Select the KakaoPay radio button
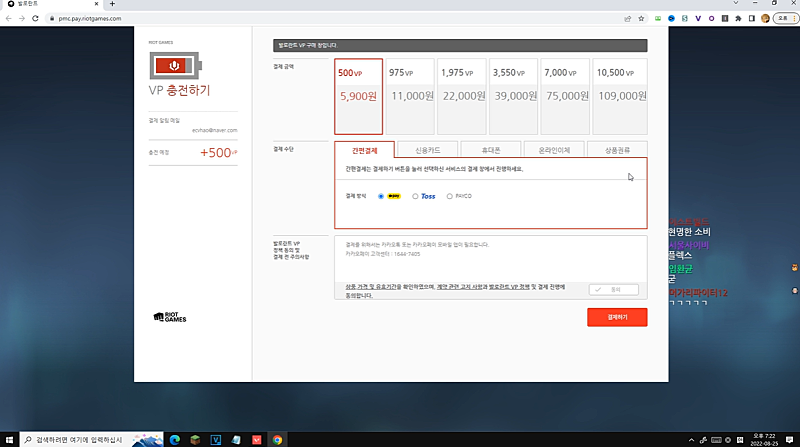Image resolution: width=800 pixels, height=447 pixels. tap(381, 196)
